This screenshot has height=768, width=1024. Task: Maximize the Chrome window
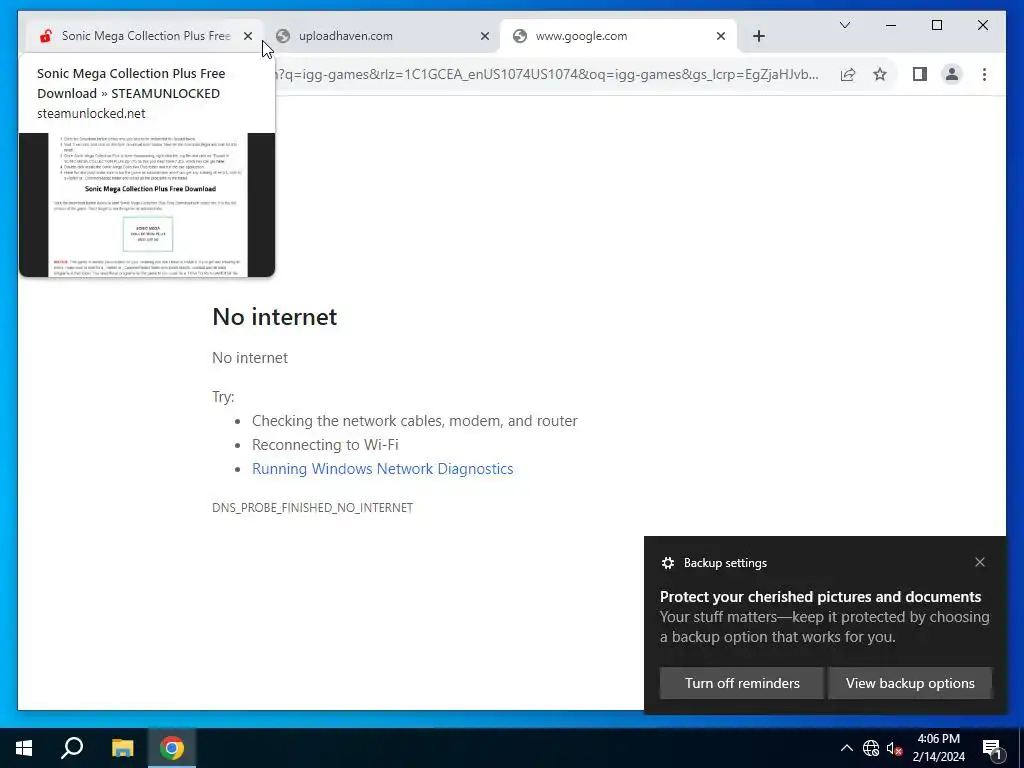click(936, 25)
